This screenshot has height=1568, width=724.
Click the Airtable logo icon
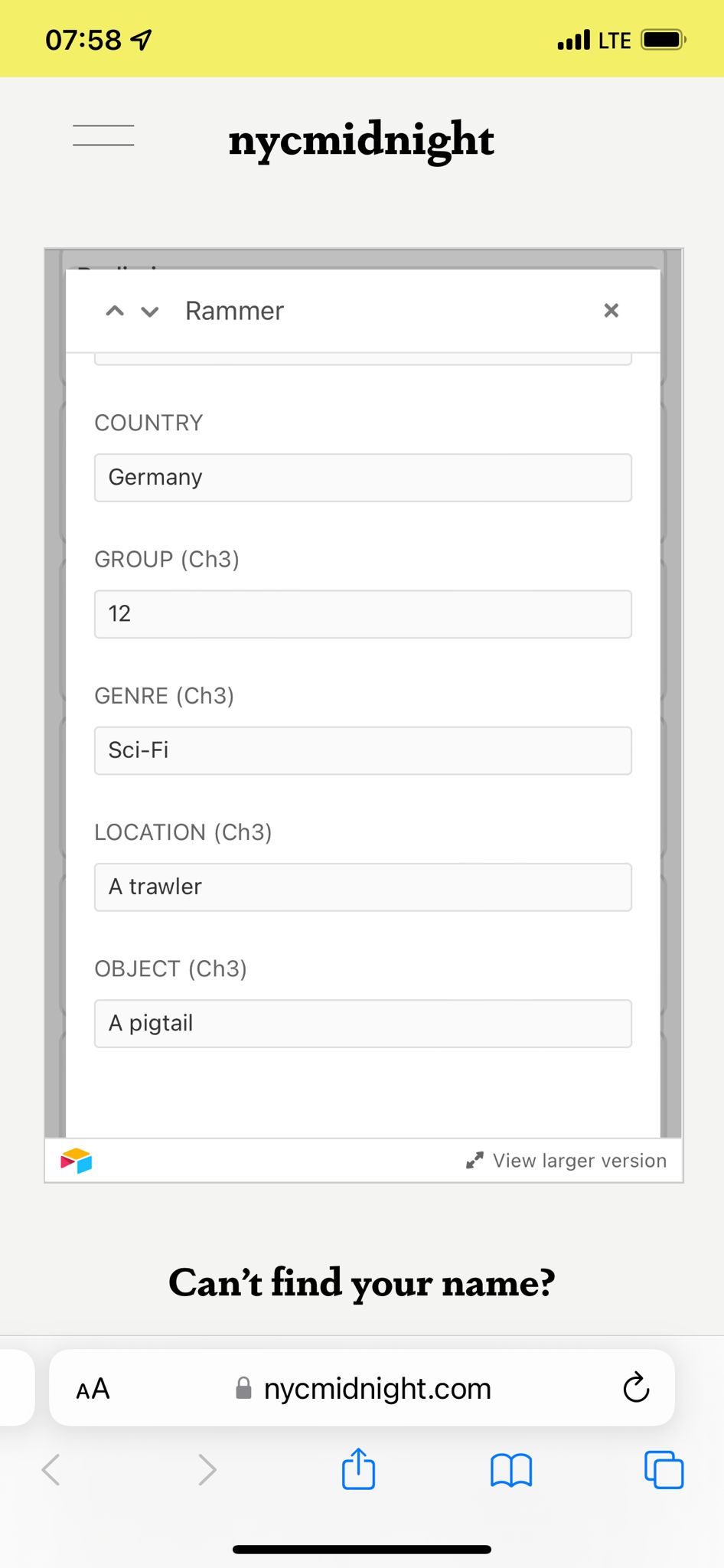pyautogui.click(x=77, y=1161)
